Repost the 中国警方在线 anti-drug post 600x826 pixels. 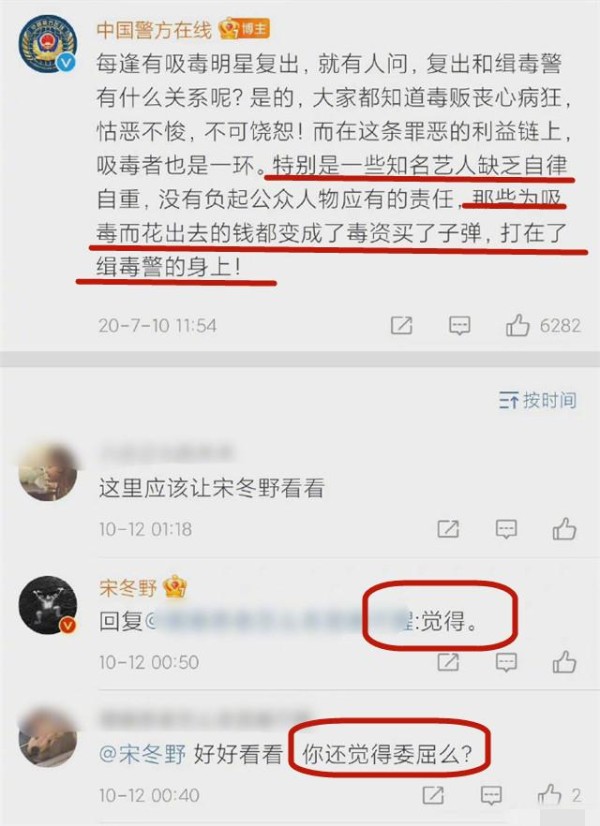tap(401, 326)
